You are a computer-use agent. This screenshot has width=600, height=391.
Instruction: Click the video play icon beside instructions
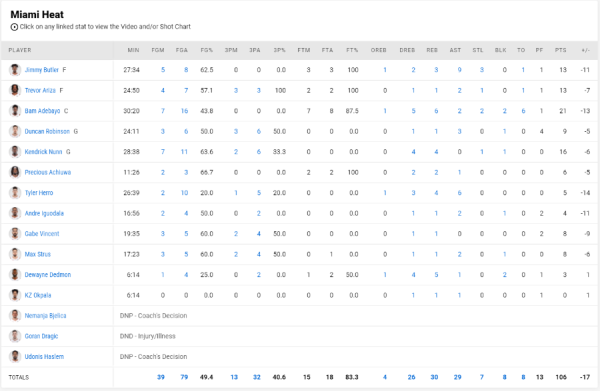pyautogui.click(x=14, y=27)
